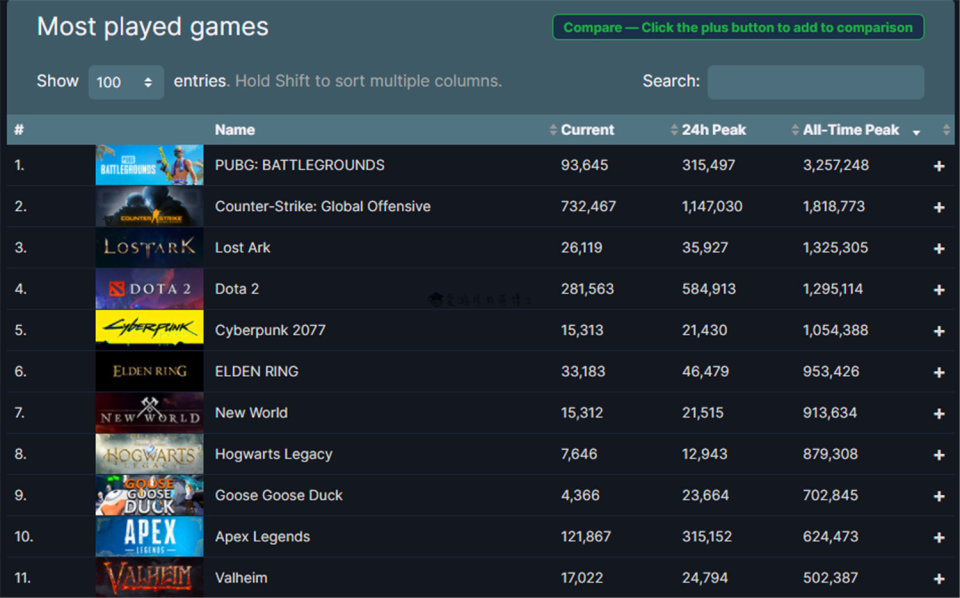Click the all-time peak value 502,387
The image size is (960, 598).
830,577
